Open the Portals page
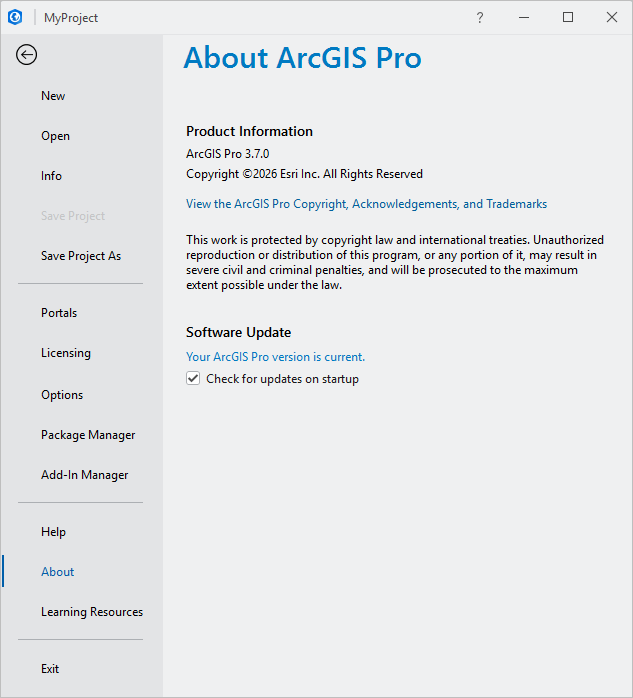The width and height of the screenshot is (633, 698). (x=59, y=313)
